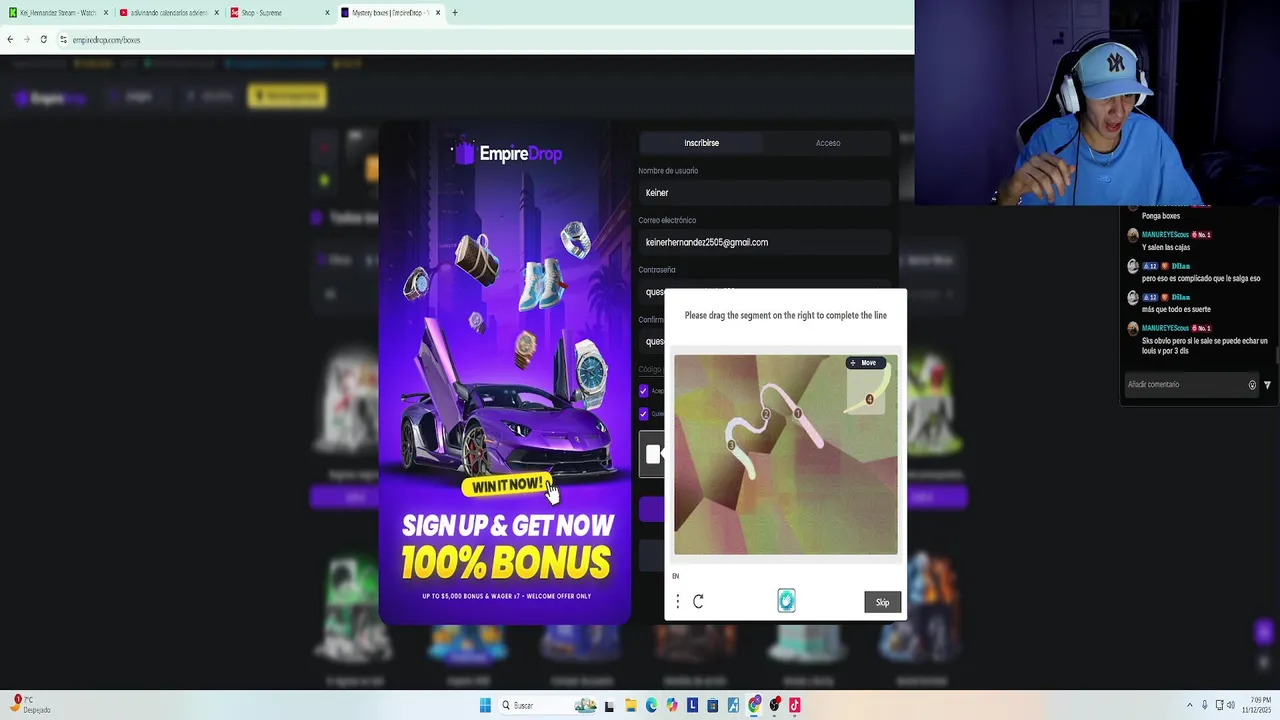This screenshot has height=720, width=1280.
Task: Close the Mystery boxes EmpireDrop tab
Action: pos(438,13)
